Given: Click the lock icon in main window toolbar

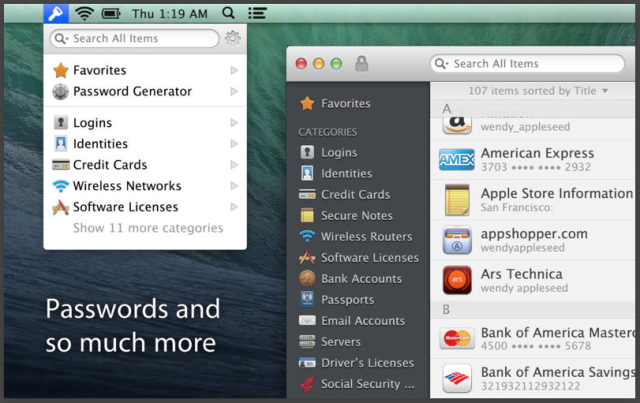Looking at the screenshot, I should [x=361, y=64].
